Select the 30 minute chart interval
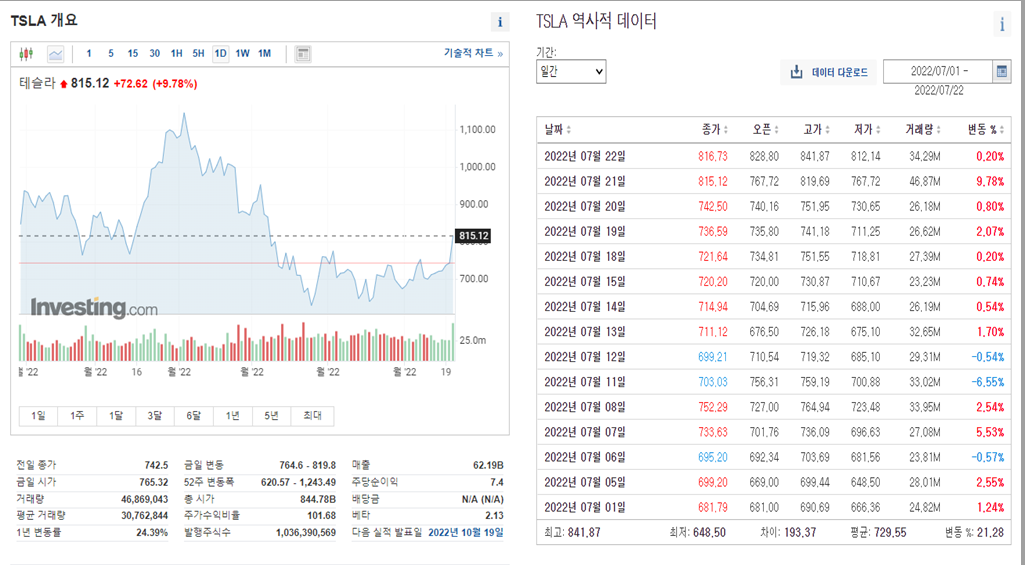1025x565 pixels. [154, 54]
